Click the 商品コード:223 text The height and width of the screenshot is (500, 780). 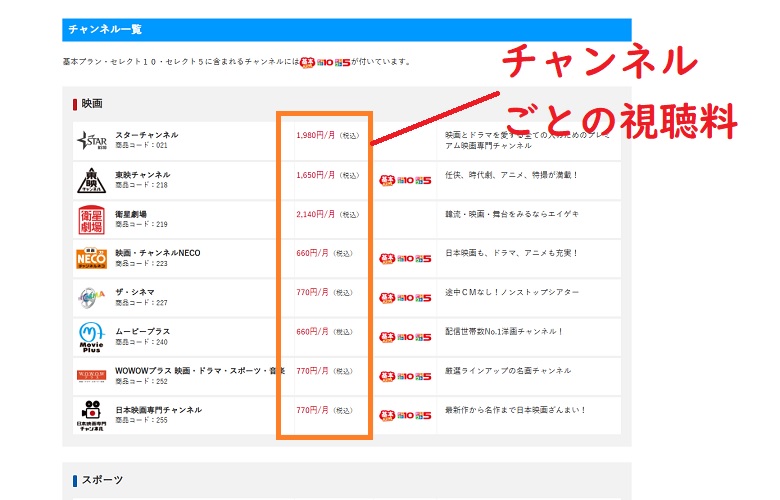[x=141, y=264]
